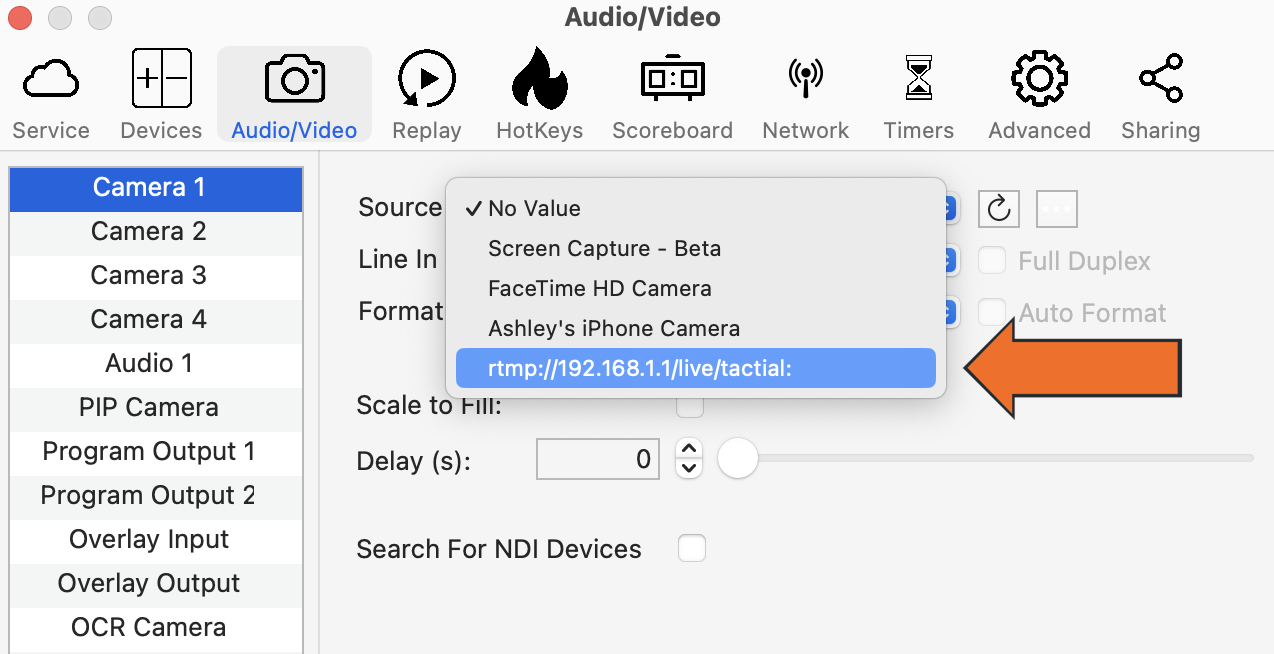Open the HotKeys configuration
Image resolution: width=1274 pixels, height=654 pixels.
539,92
